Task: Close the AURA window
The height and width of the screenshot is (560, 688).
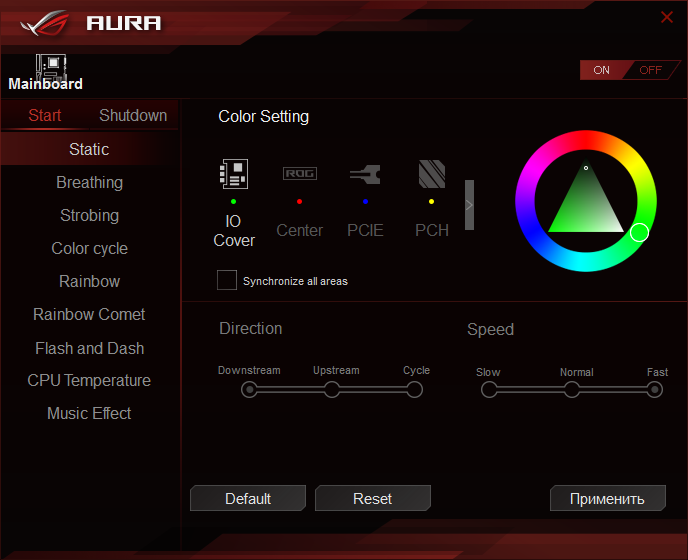Action: [667, 17]
